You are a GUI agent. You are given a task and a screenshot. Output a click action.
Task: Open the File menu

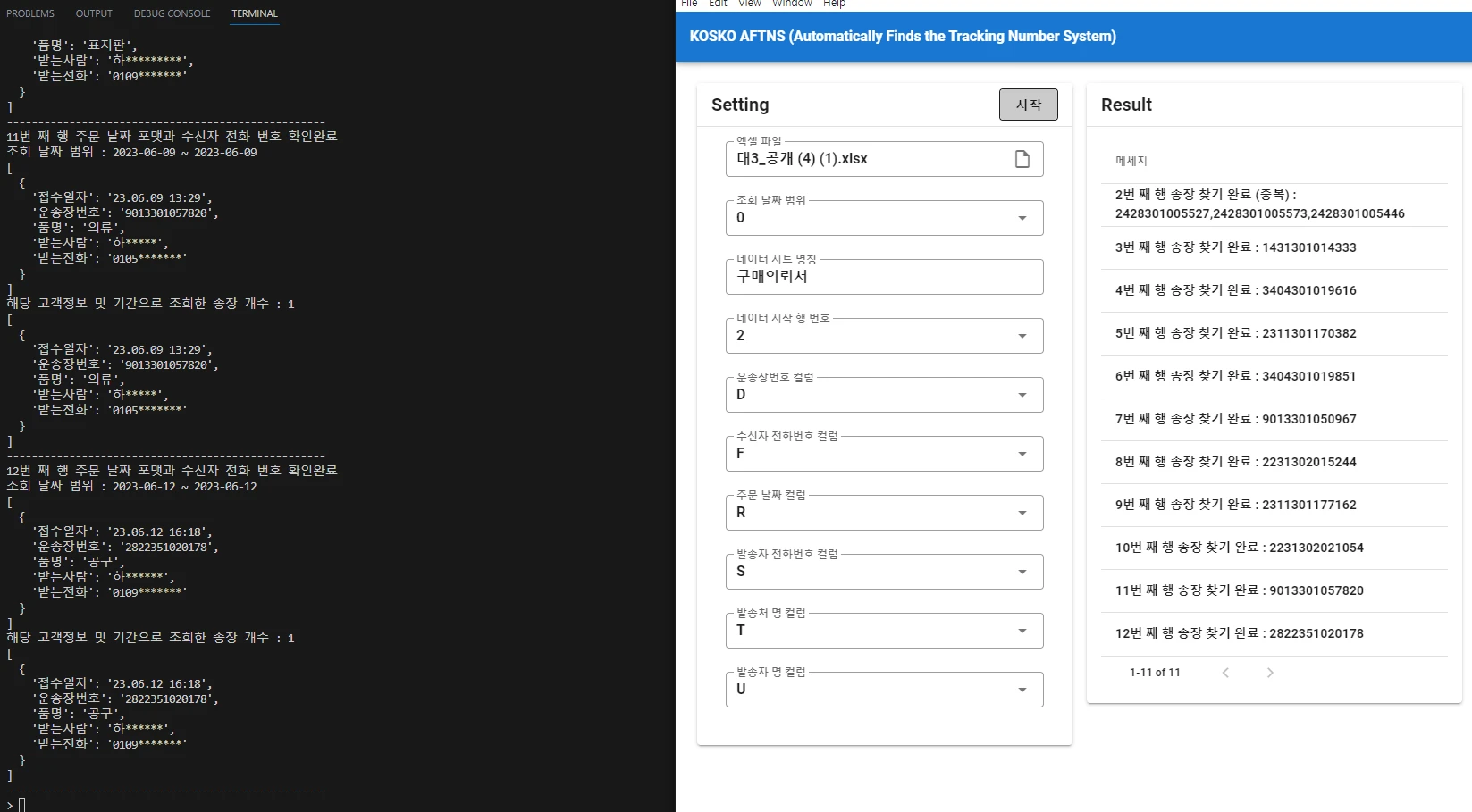click(x=689, y=4)
